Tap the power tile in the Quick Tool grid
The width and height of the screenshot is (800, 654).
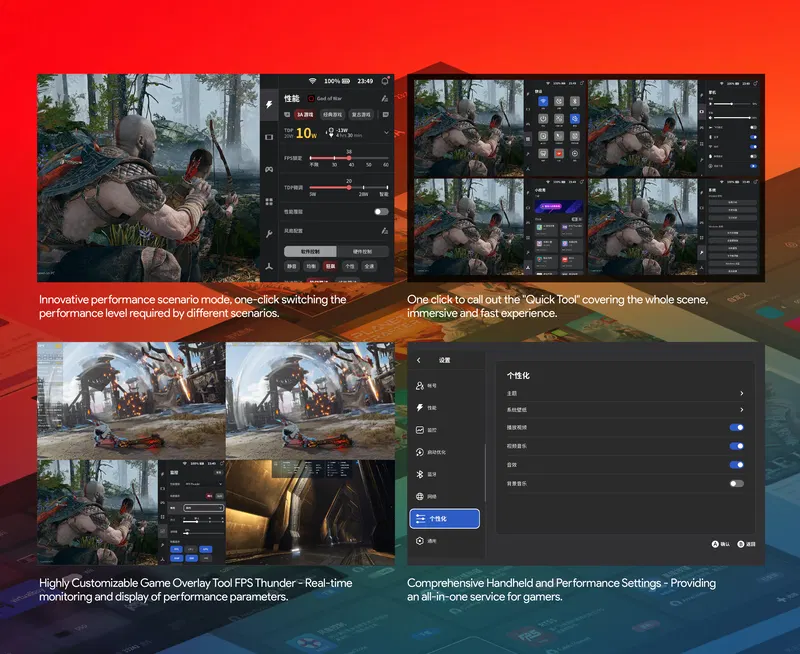coord(543,119)
